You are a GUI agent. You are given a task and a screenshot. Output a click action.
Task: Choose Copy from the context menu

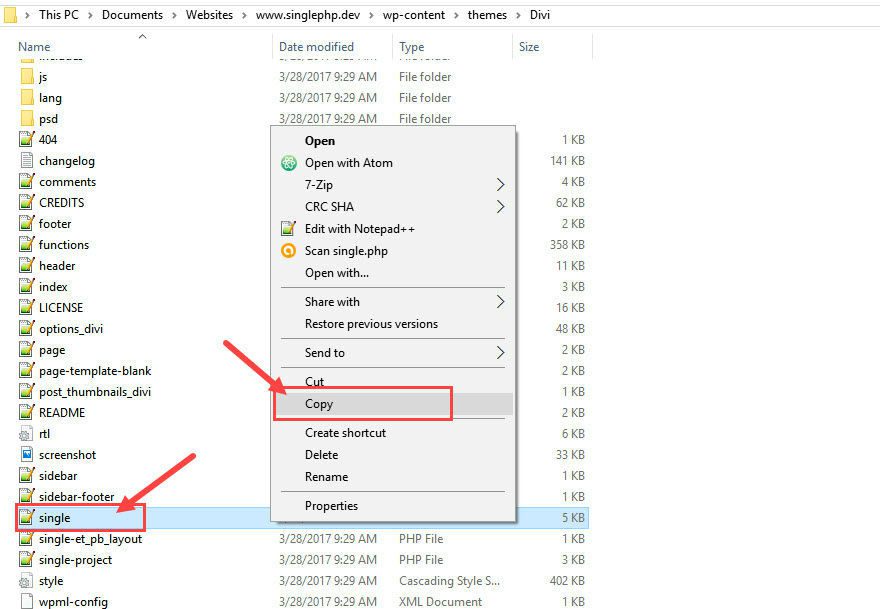tap(319, 404)
